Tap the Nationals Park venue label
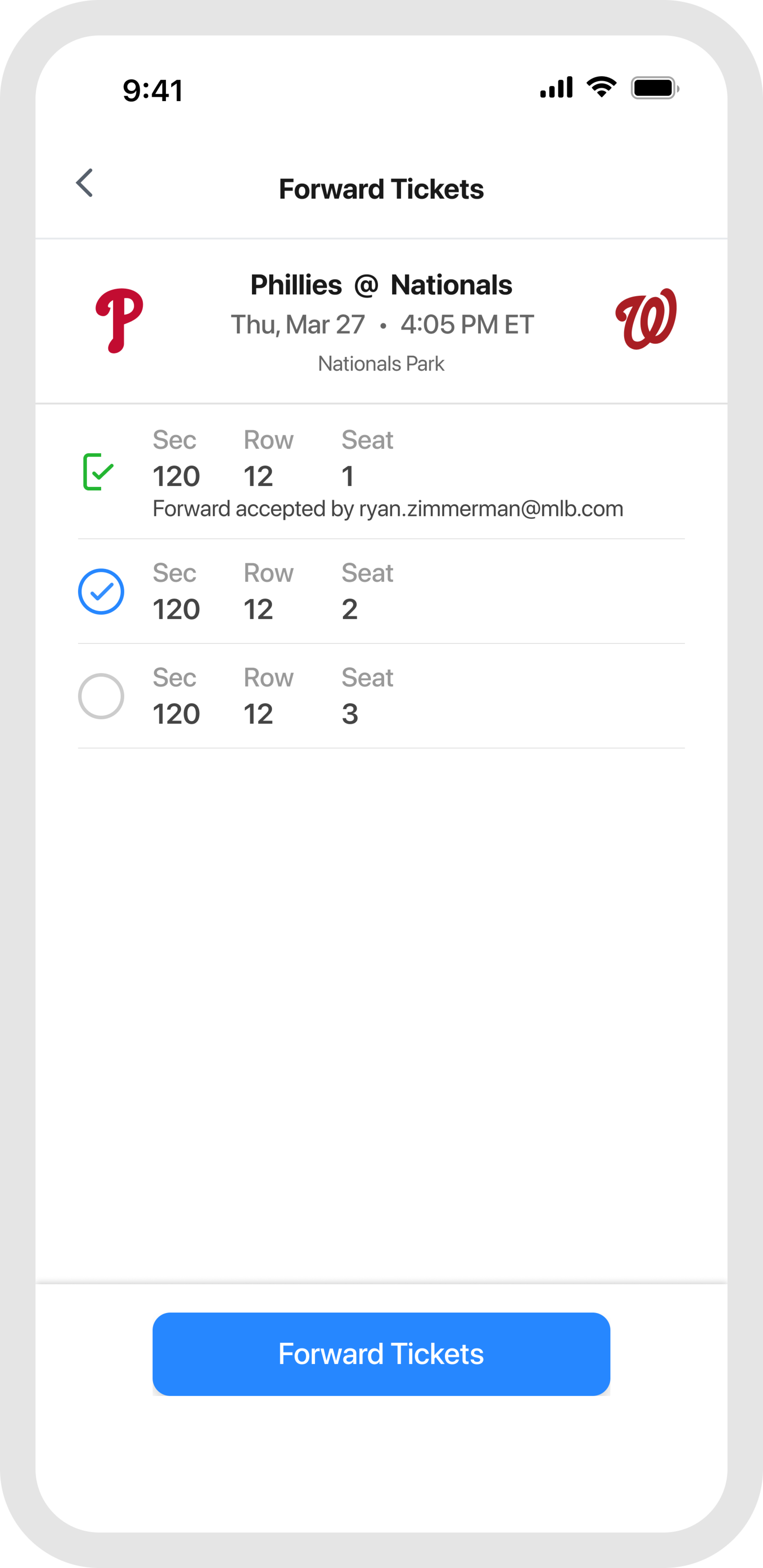 point(381,364)
